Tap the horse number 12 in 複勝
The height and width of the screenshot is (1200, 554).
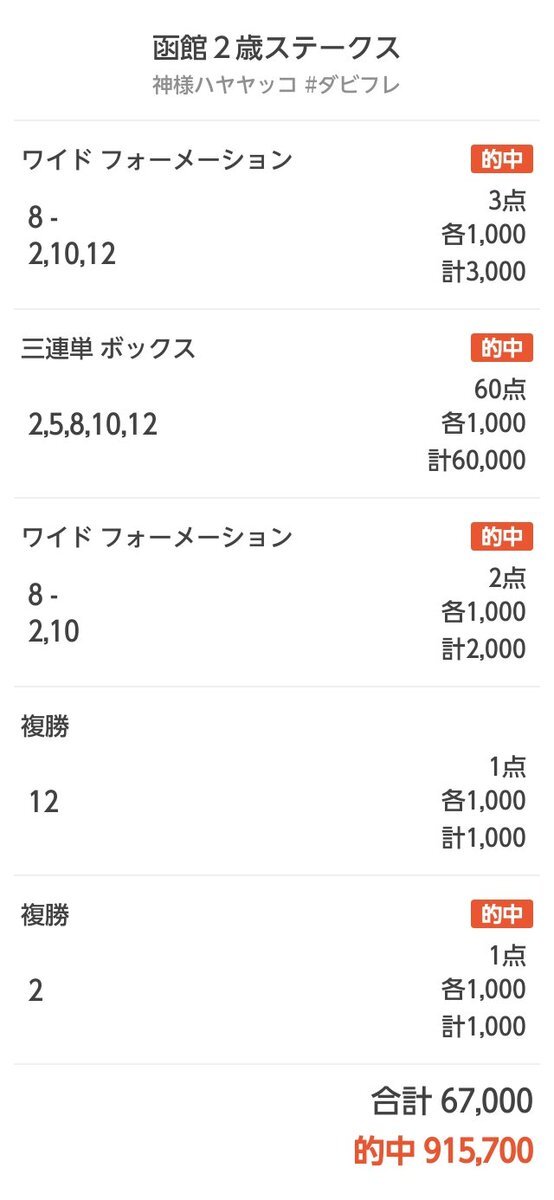coord(43,801)
